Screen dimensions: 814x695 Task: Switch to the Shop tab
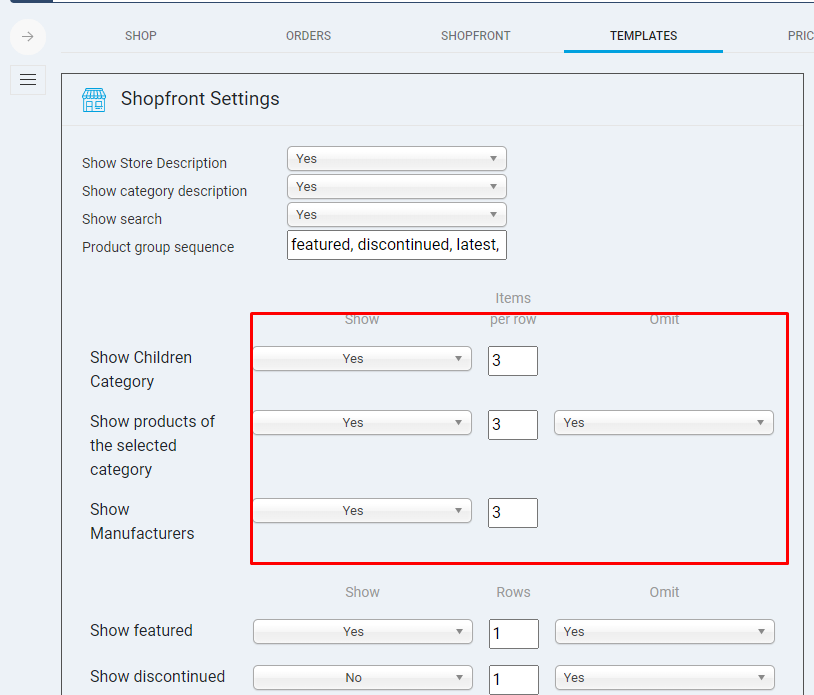141,36
